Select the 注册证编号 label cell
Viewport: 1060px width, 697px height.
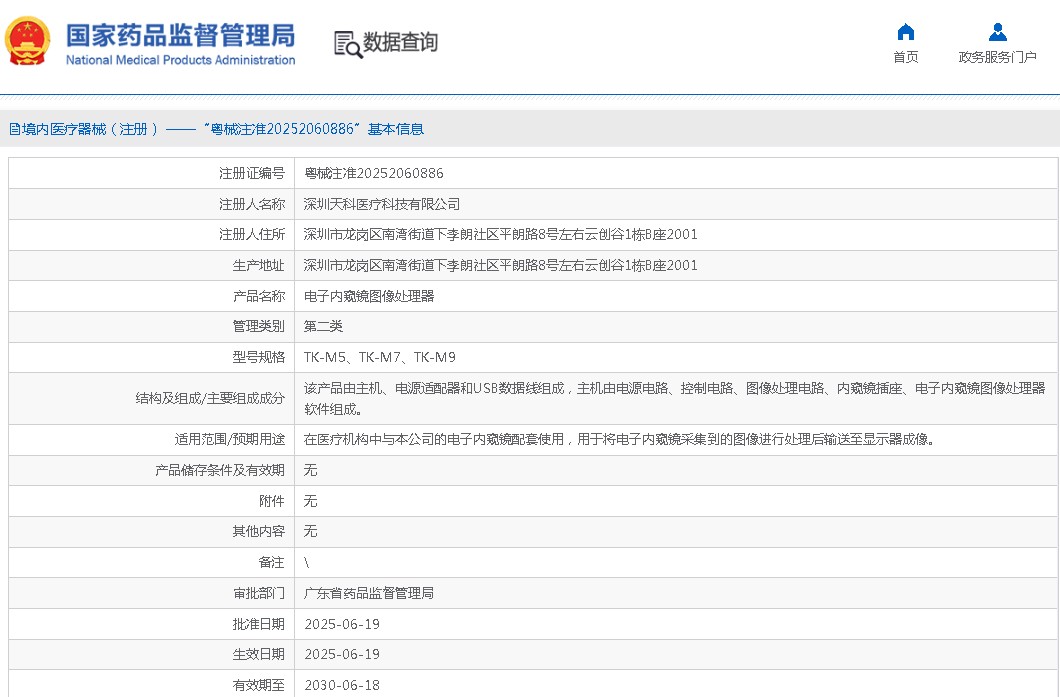252,174
